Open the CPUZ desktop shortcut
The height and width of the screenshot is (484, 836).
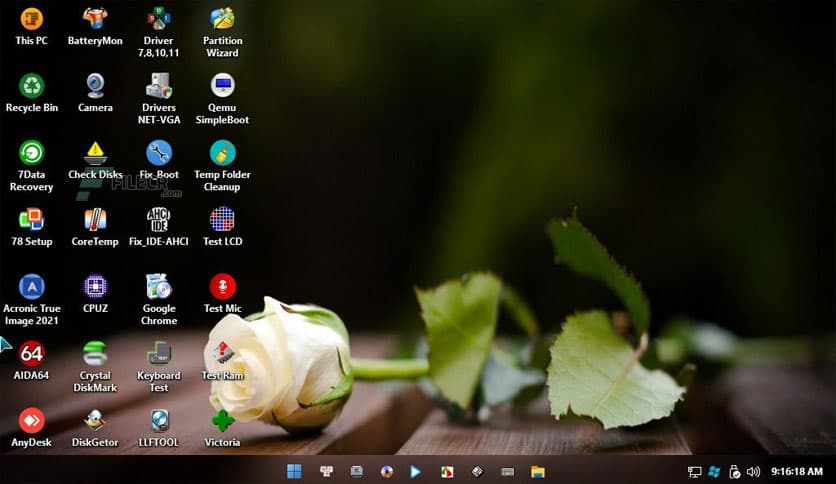[x=95, y=287]
